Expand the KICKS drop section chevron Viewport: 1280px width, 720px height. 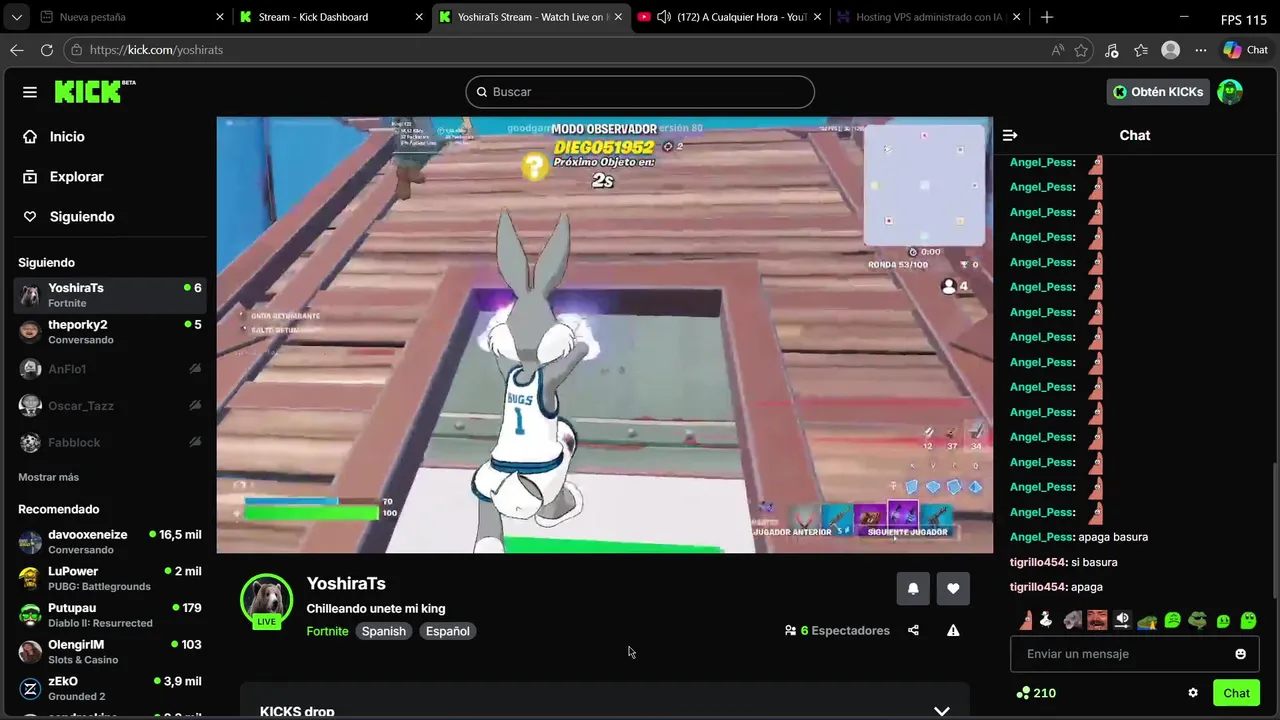point(941,711)
